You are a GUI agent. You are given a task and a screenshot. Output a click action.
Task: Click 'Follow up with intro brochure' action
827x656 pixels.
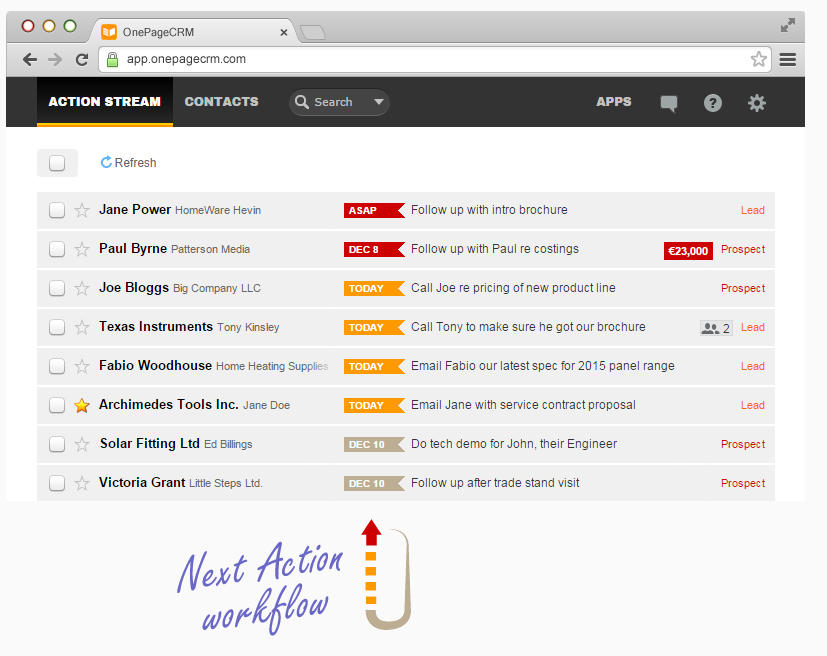[489, 210]
